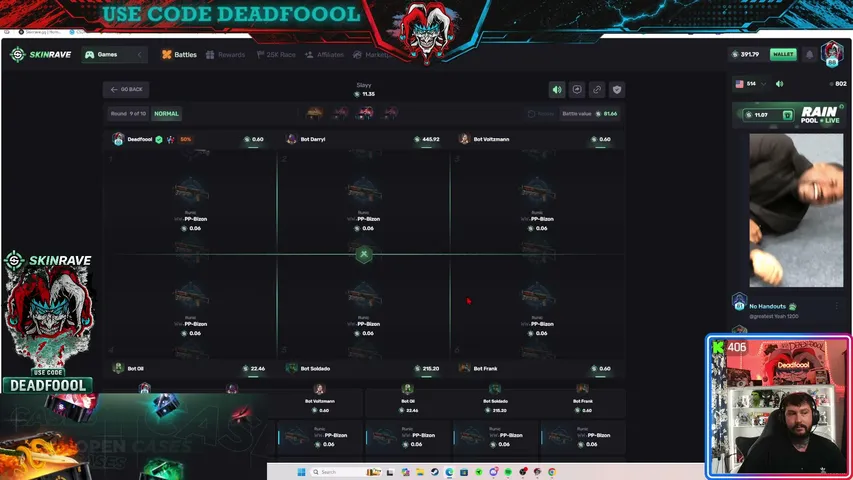The width and height of the screenshot is (853, 480).
Task: Open File Explorer from the taskbar
Action: click(420, 472)
